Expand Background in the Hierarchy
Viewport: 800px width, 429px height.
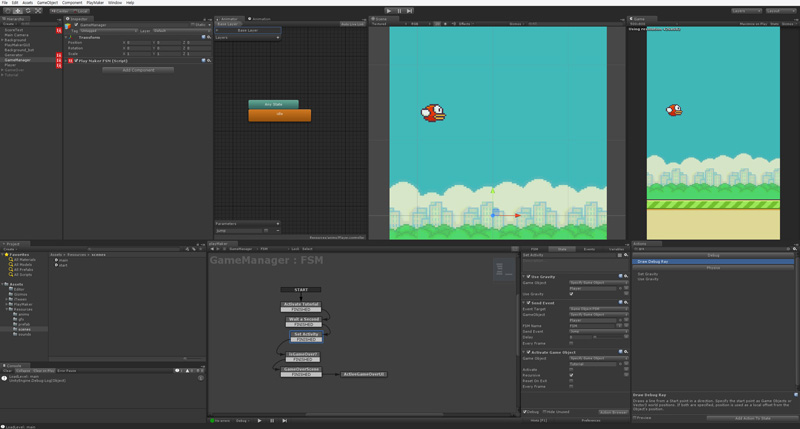[3, 40]
